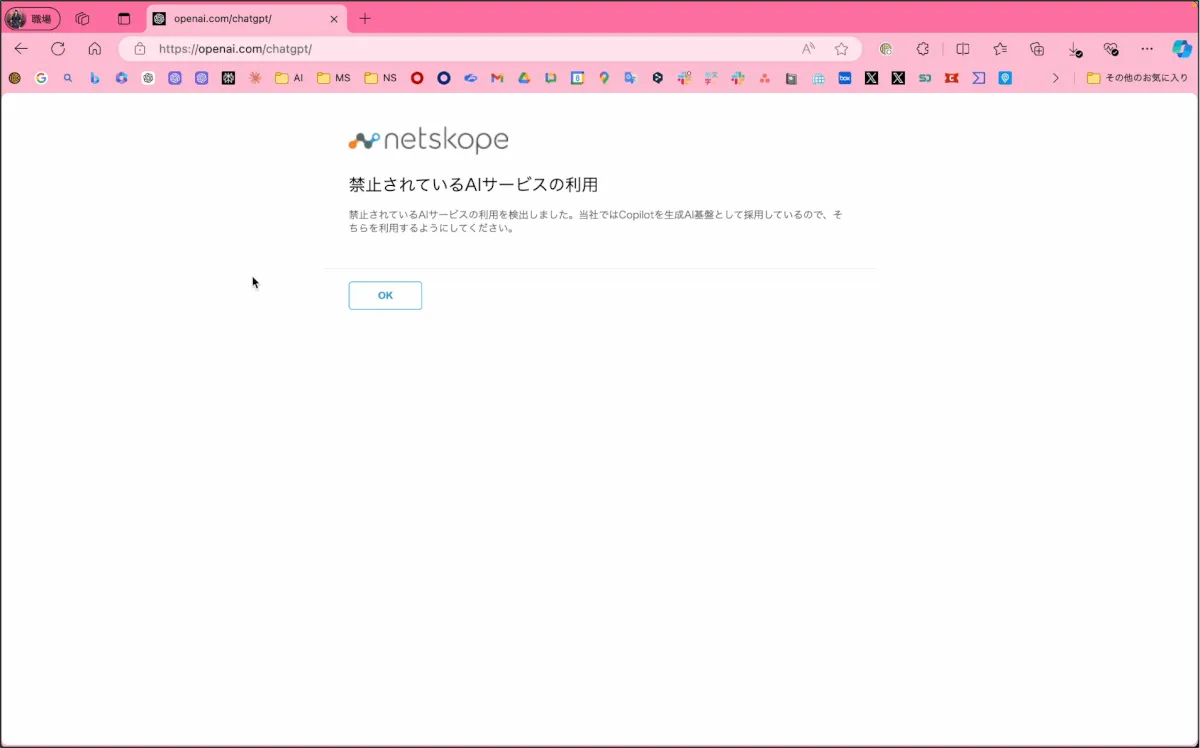View site information lock icon

[140, 48]
